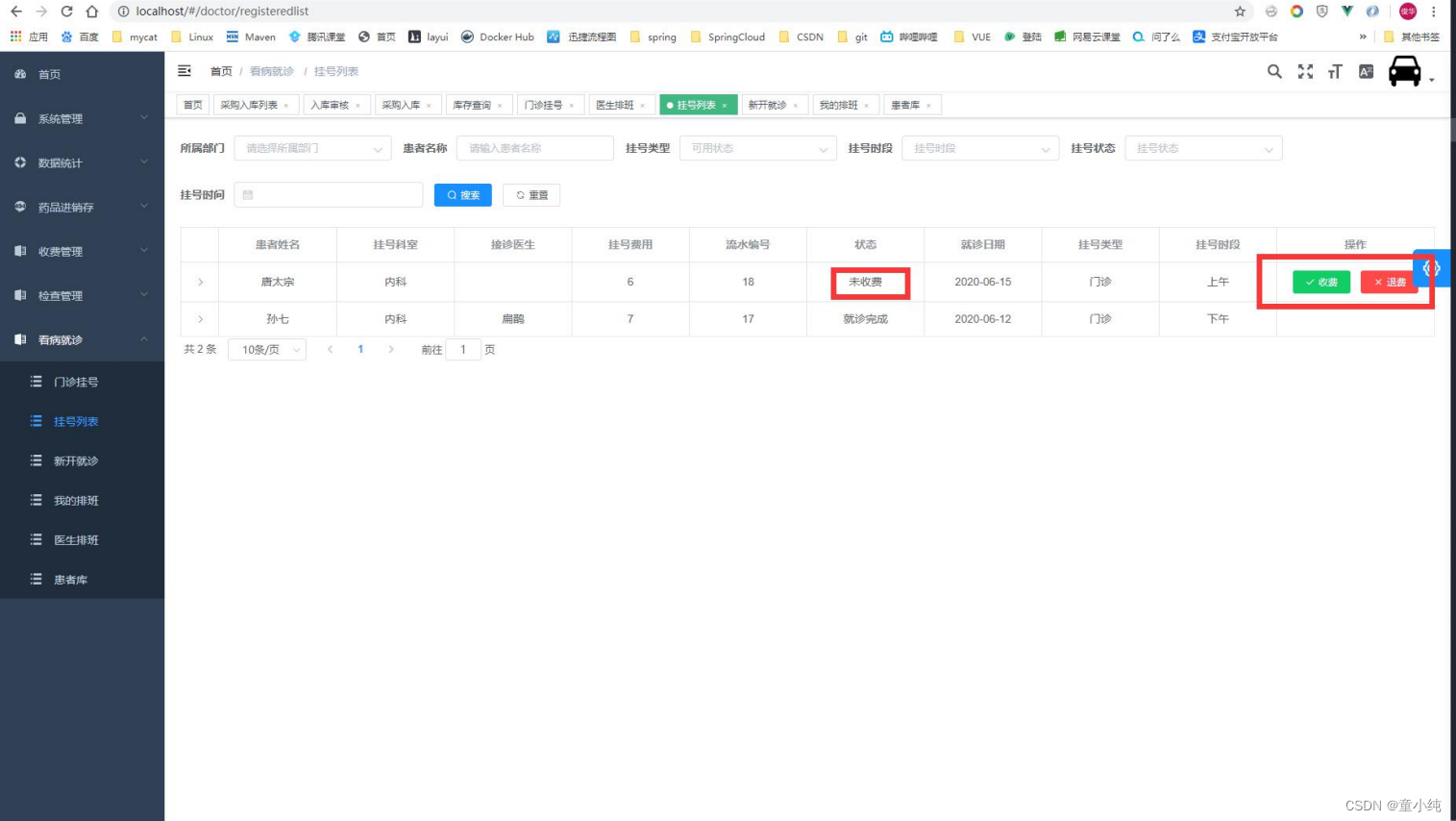Open the 10条/页 page size dropdown
Image resolution: width=1456 pixels, height=821 pixels.
[267, 350]
